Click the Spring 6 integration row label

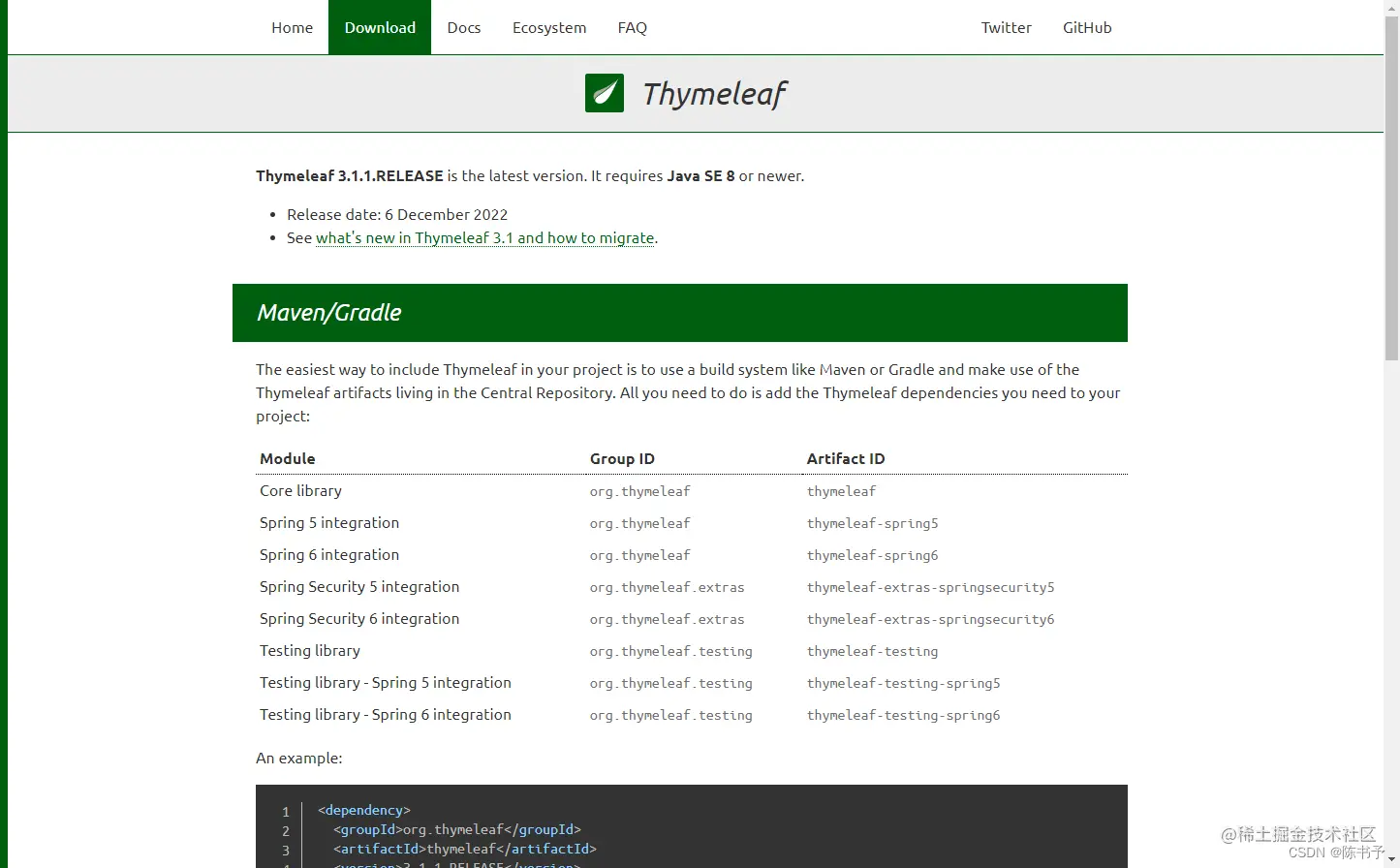click(x=329, y=554)
